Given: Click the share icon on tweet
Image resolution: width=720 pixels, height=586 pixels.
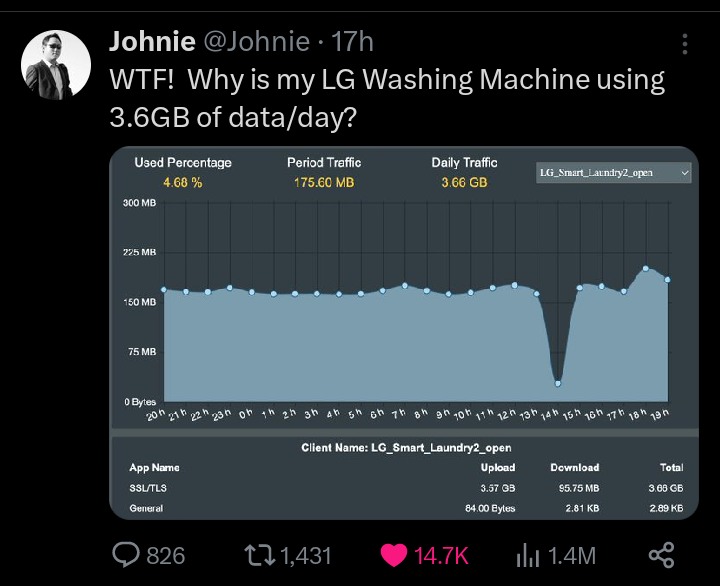Looking at the screenshot, I should (661, 555).
